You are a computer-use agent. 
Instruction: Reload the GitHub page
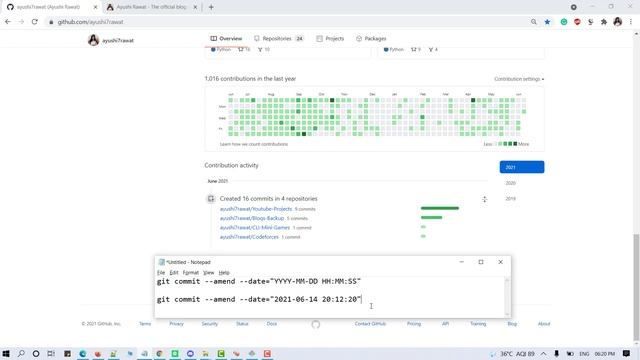point(35,22)
